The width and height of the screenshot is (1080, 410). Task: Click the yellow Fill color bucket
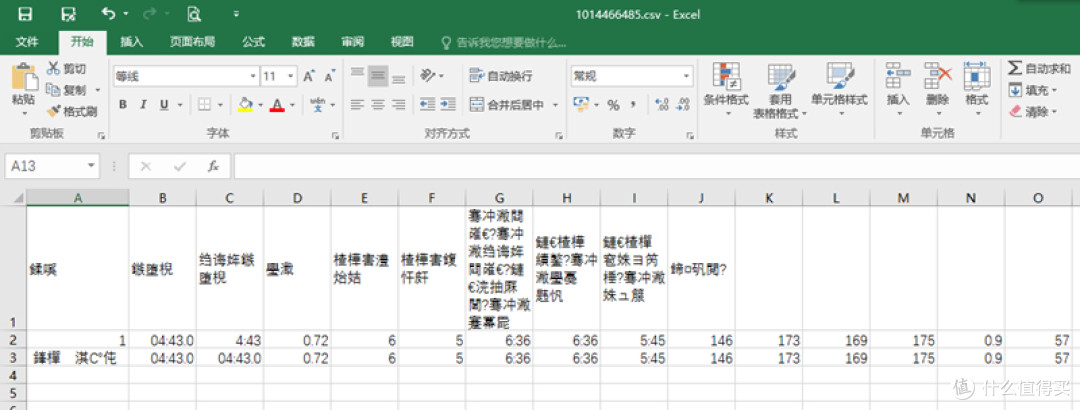click(245, 105)
